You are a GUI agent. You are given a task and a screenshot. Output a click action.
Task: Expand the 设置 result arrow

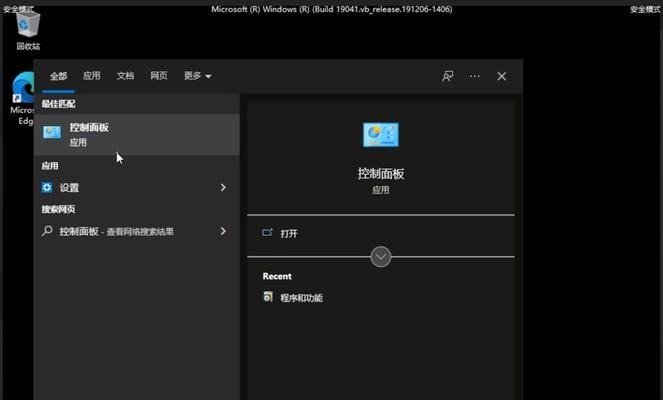click(223, 187)
